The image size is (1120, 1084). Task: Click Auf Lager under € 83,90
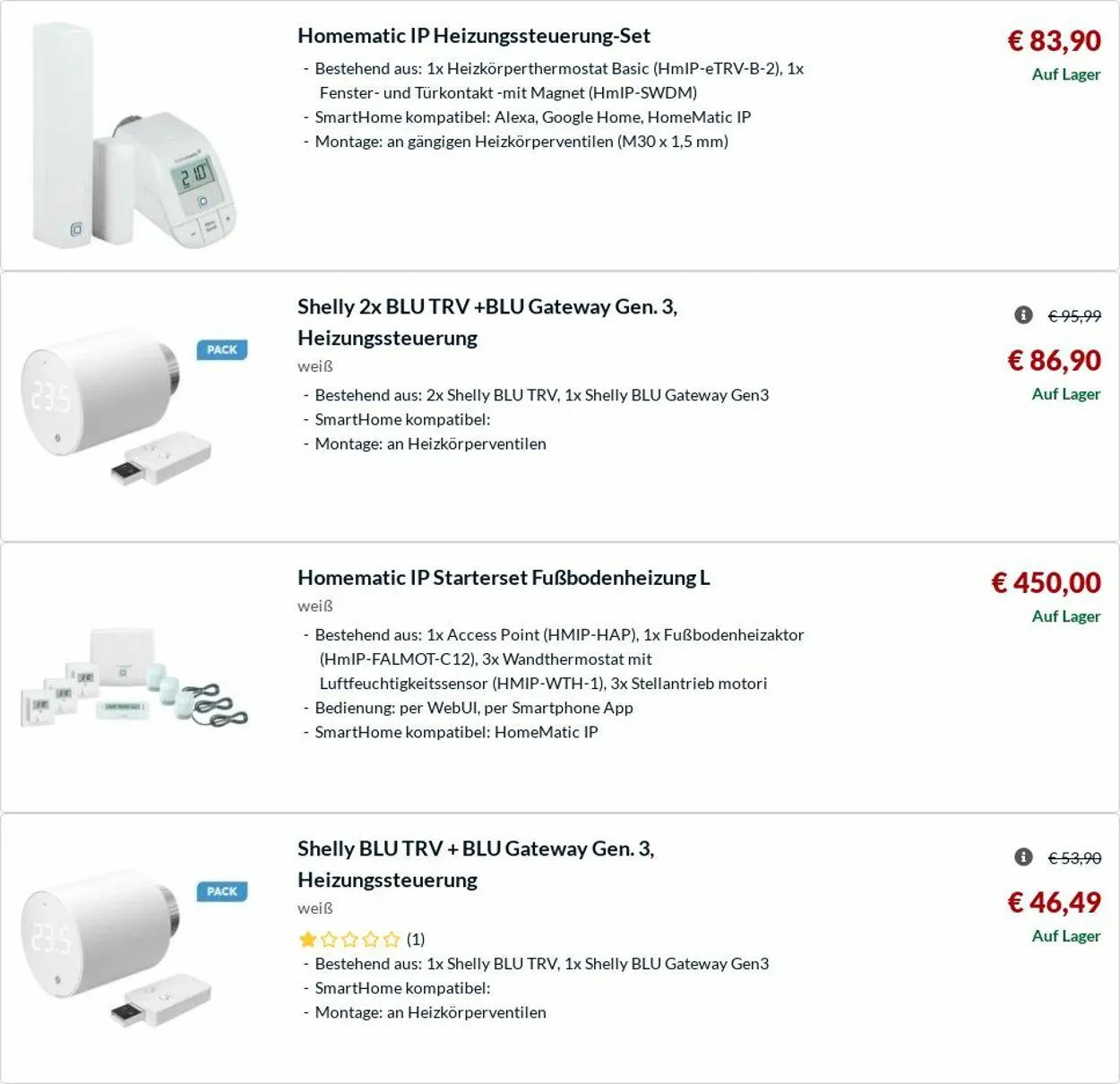click(1065, 74)
